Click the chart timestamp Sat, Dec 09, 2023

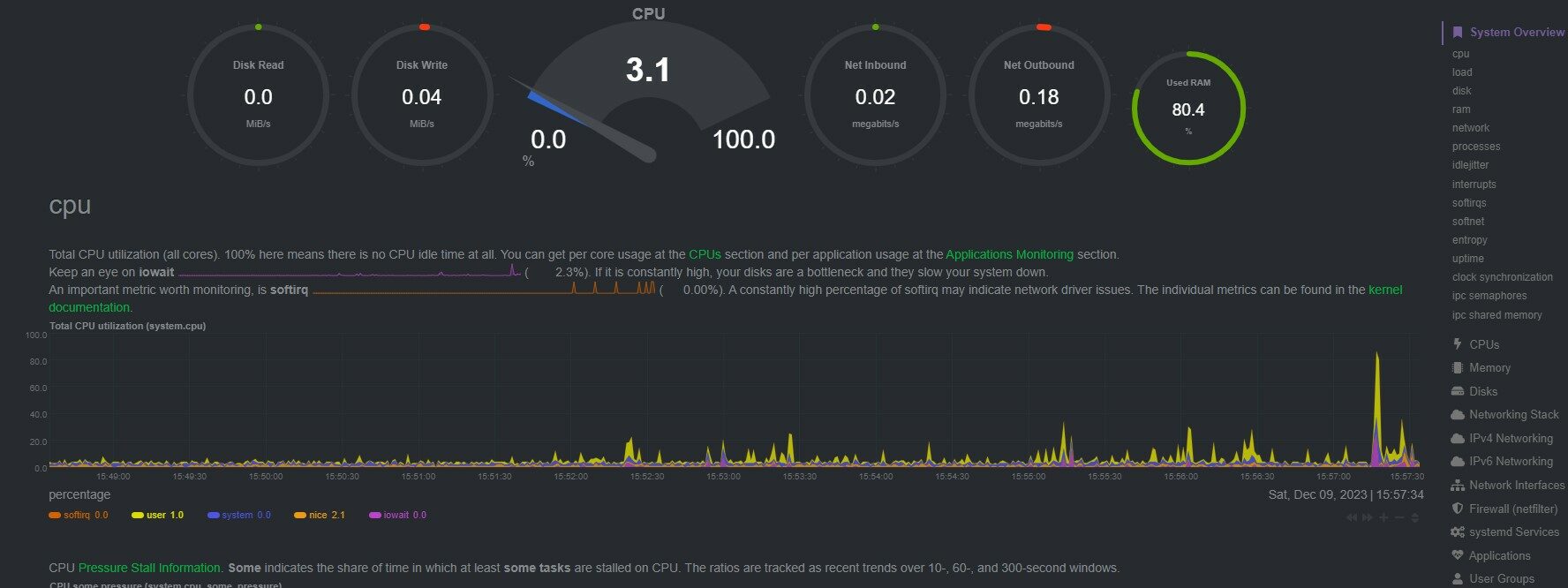(1346, 494)
